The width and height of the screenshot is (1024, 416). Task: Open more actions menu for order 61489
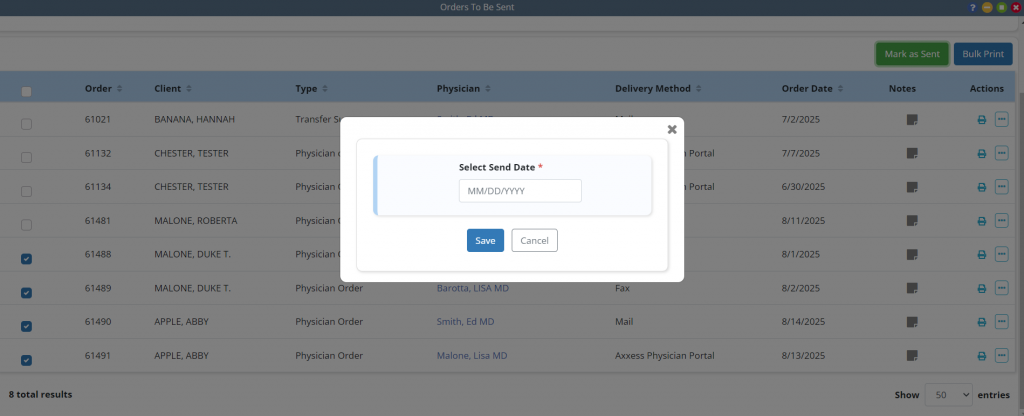[x=1001, y=288]
